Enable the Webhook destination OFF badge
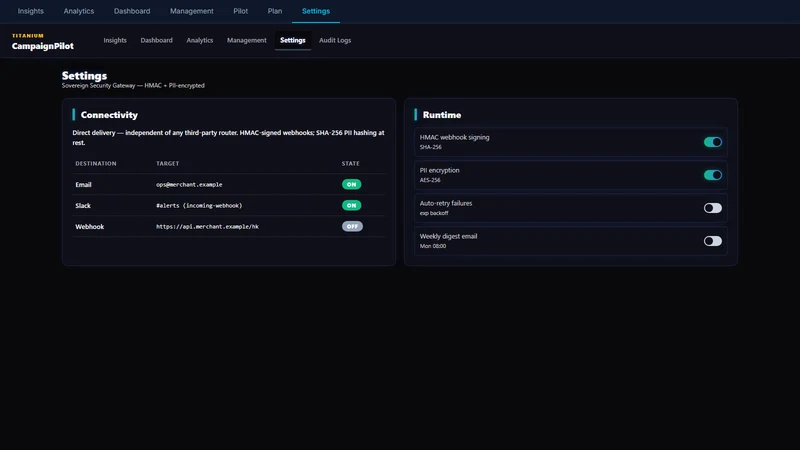Viewport: 800px width, 450px height. pyautogui.click(x=352, y=226)
